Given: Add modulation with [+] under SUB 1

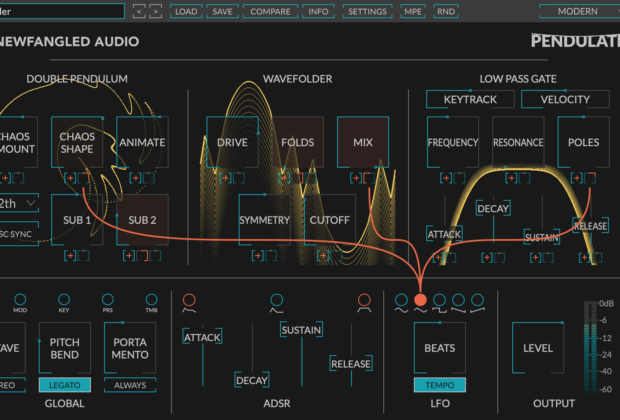Looking at the screenshot, I should (x=70, y=255).
